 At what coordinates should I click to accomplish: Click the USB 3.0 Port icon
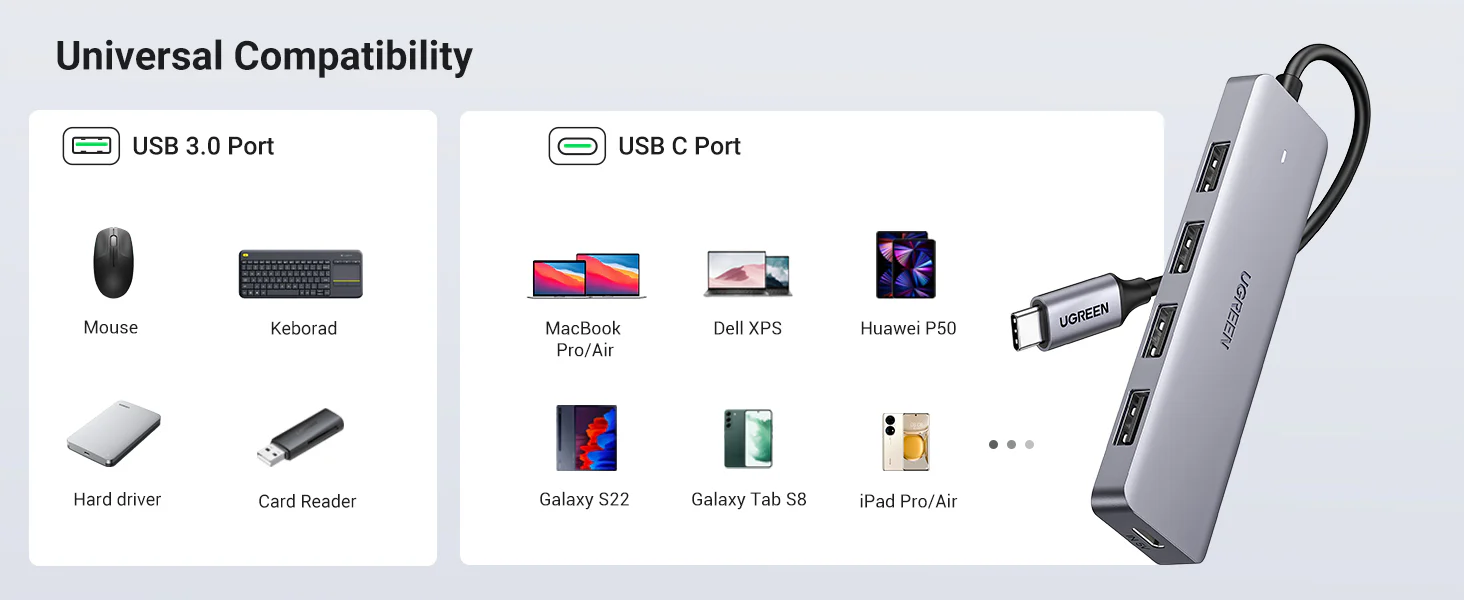click(x=91, y=146)
